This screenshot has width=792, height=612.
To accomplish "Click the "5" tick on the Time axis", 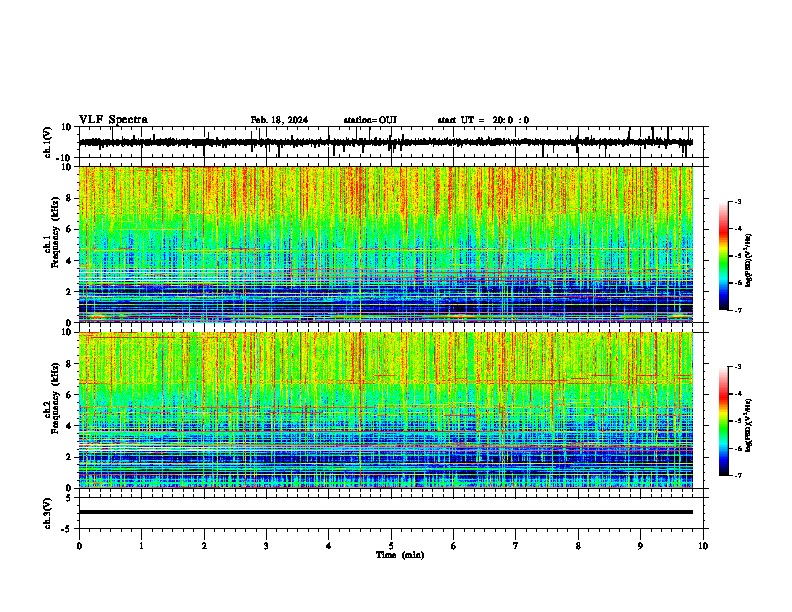I will [391, 546].
